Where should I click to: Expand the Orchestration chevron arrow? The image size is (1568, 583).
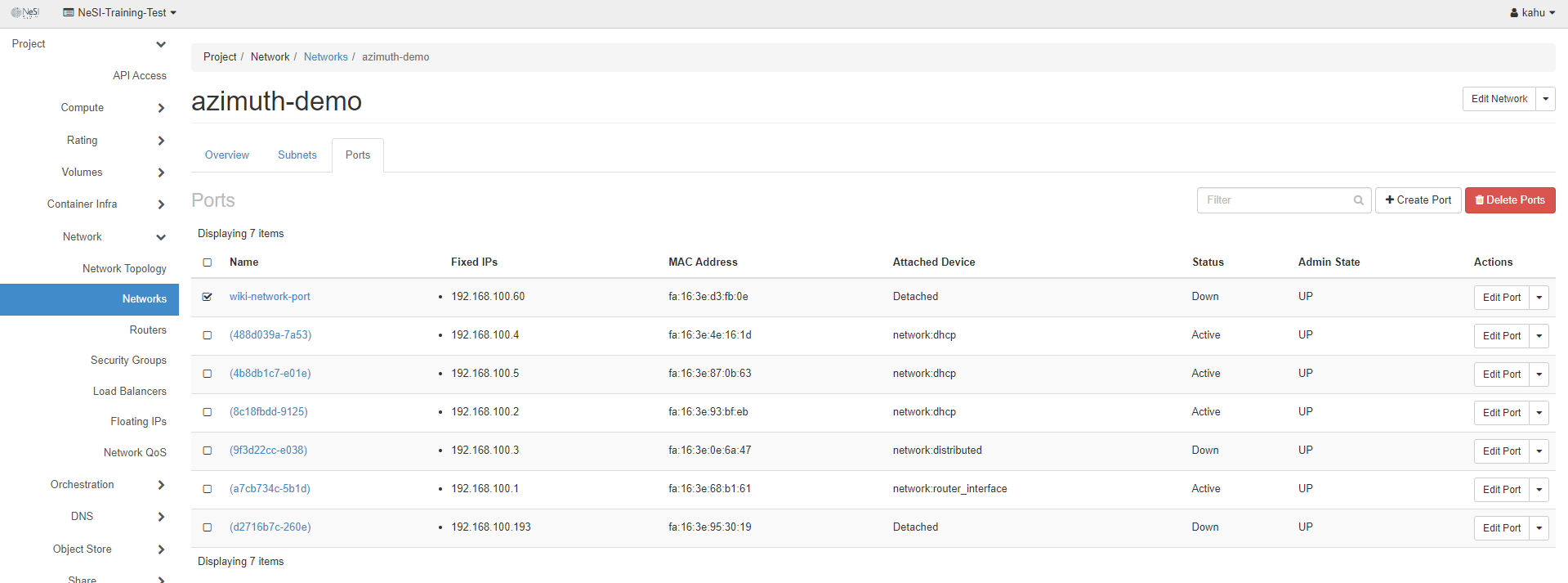(161, 485)
